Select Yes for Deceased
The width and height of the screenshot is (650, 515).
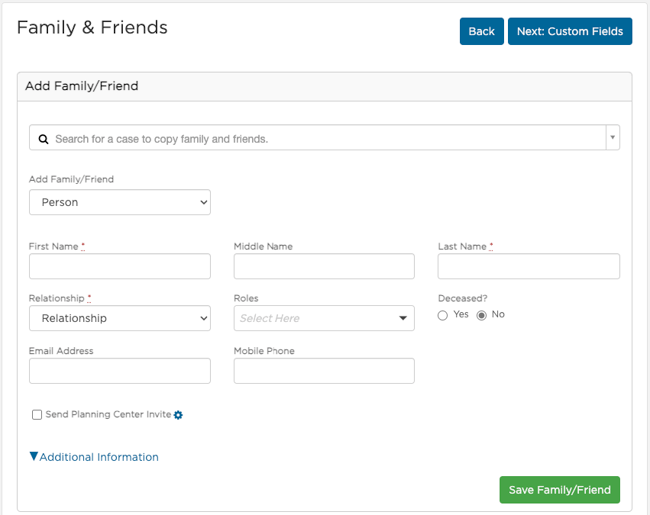tap(443, 315)
